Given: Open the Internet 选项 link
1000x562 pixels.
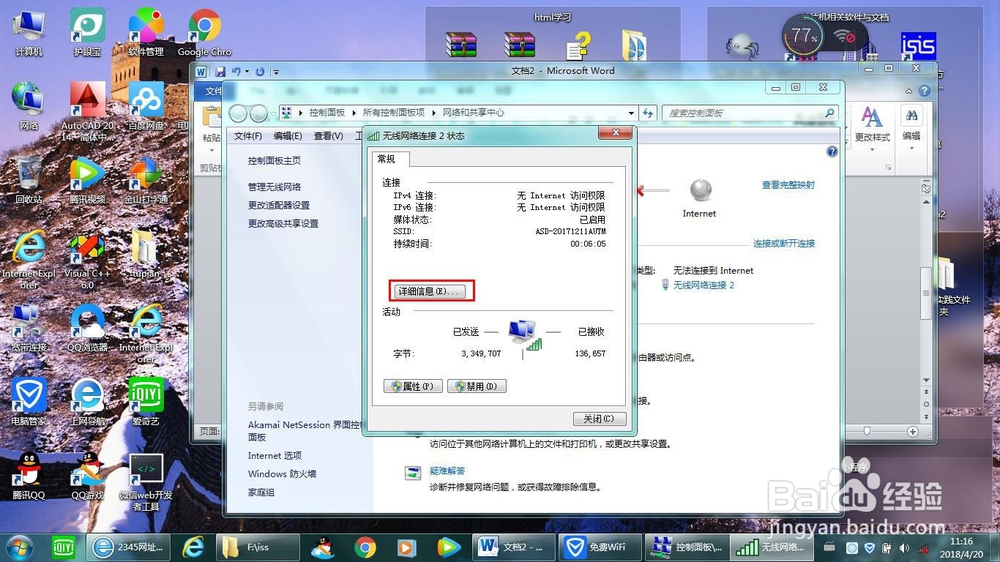Looking at the screenshot, I should click(275, 455).
